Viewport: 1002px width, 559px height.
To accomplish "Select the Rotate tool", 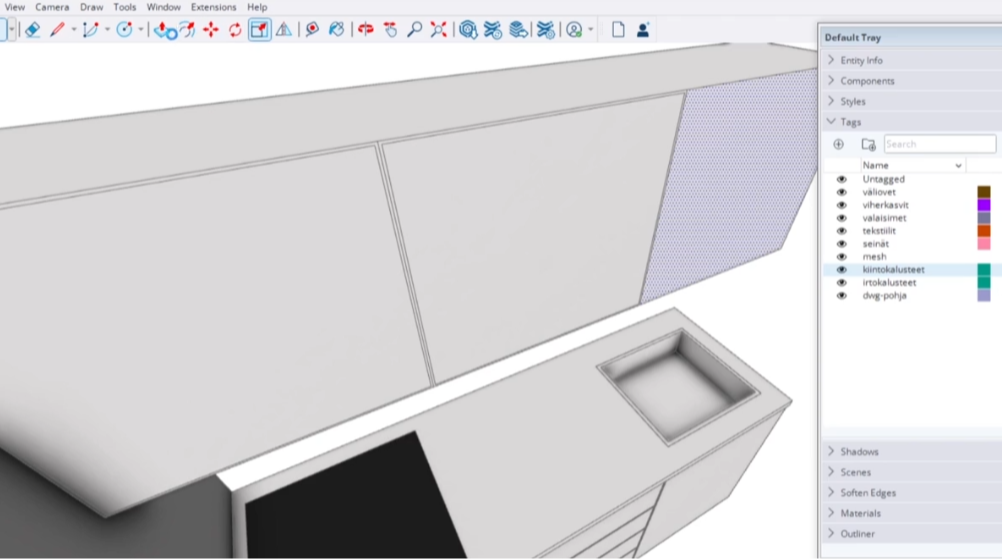I will pyautogui.click(x=235, y=29).
